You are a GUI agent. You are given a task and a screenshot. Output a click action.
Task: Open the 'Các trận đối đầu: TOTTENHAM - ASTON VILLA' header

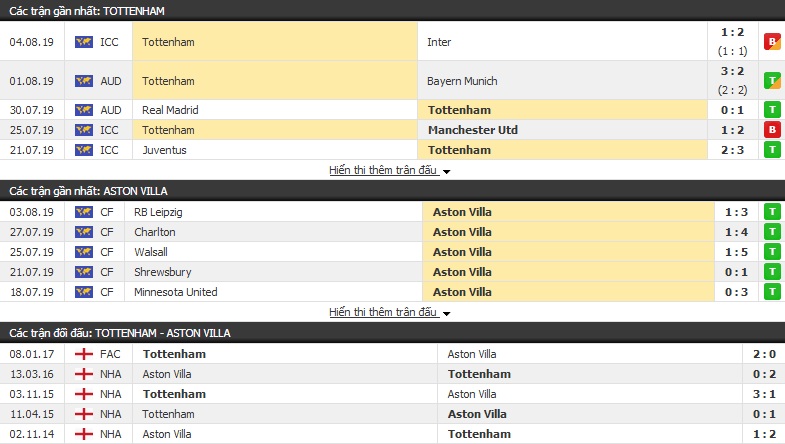pos(392,333)
